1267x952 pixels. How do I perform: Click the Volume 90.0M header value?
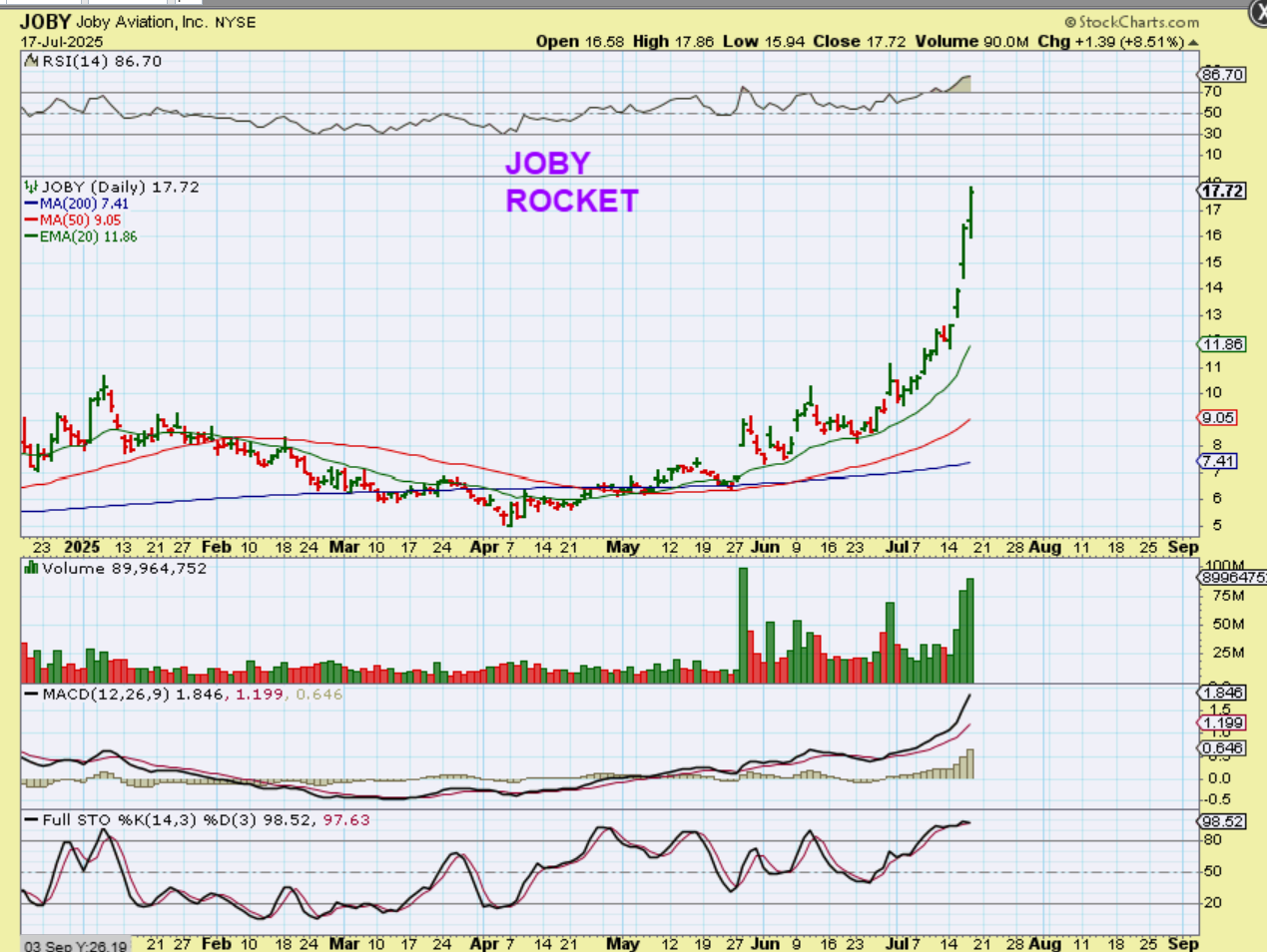[x=971, y=41]
